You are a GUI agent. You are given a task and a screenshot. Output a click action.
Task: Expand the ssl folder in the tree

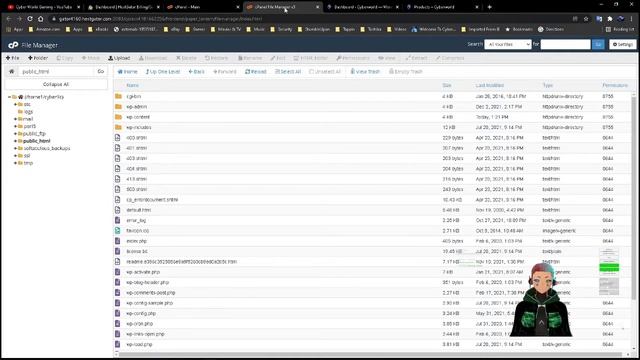(16, 156)
